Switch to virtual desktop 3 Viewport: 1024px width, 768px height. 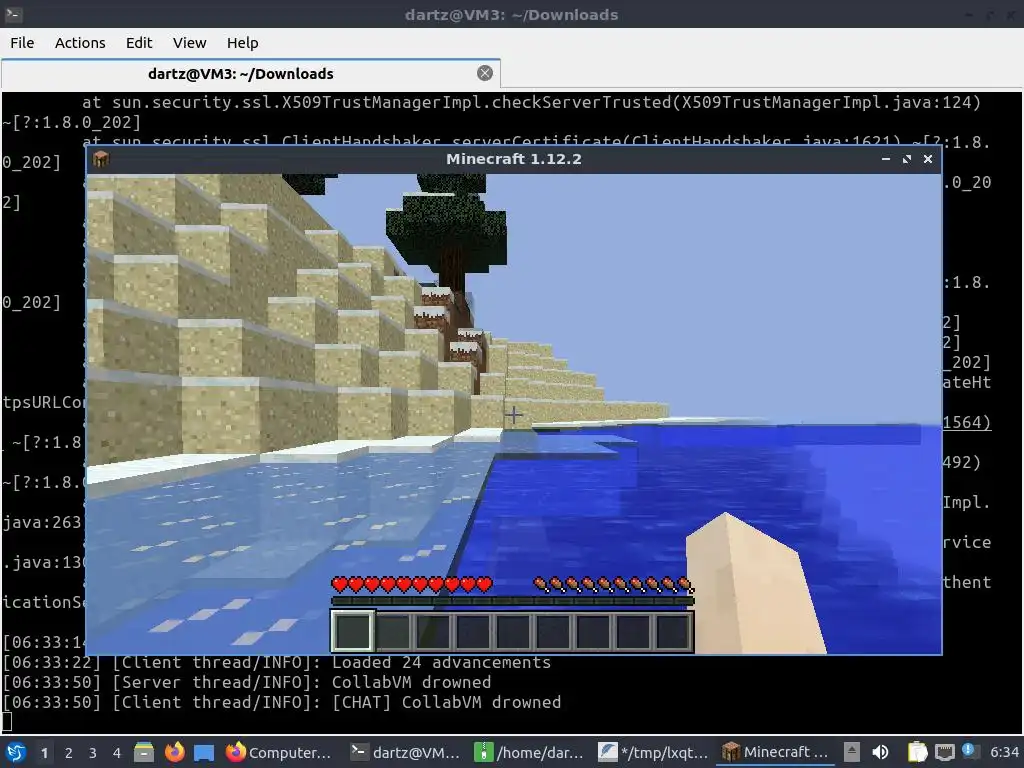click(93, 752)
